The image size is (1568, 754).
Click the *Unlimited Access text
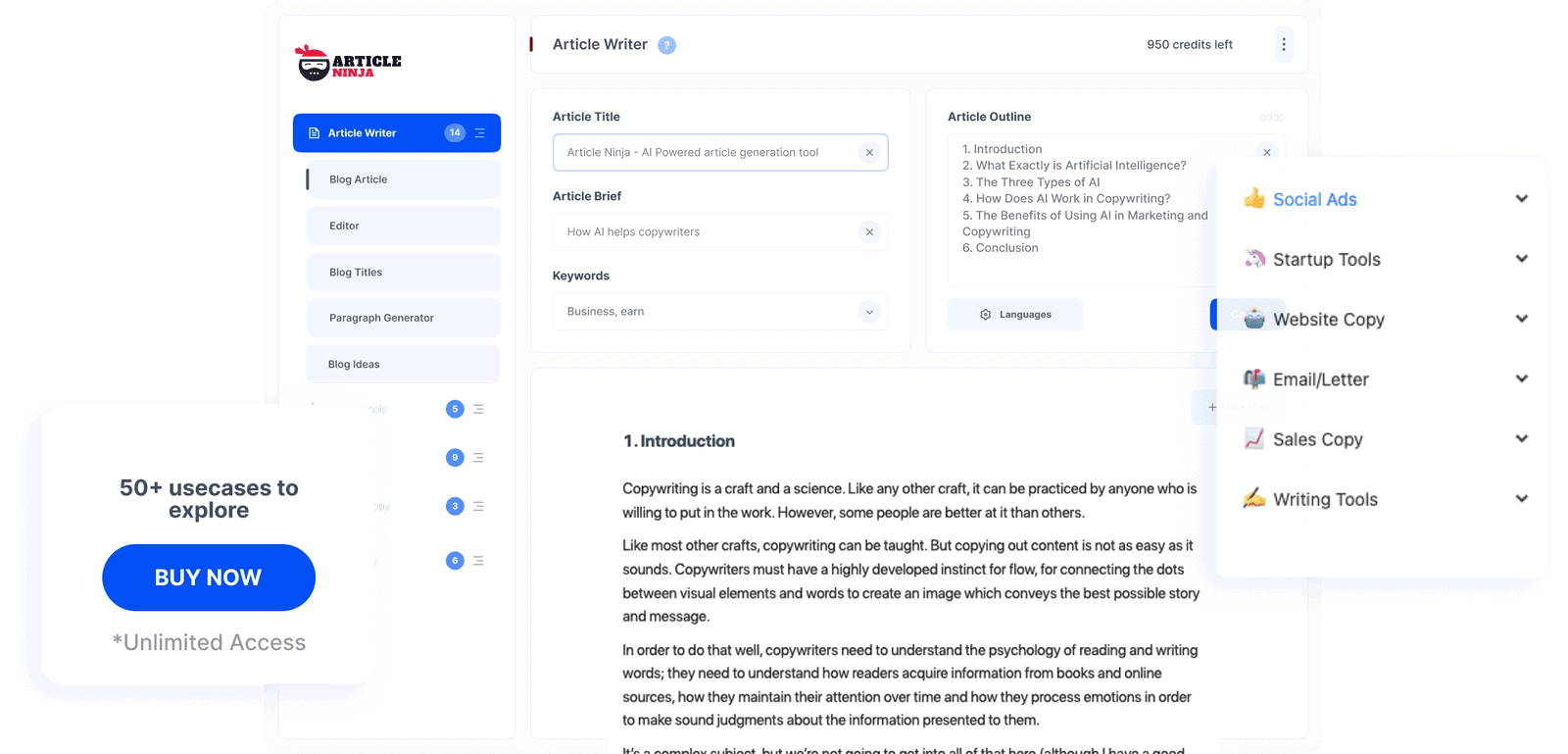point(209,642)
